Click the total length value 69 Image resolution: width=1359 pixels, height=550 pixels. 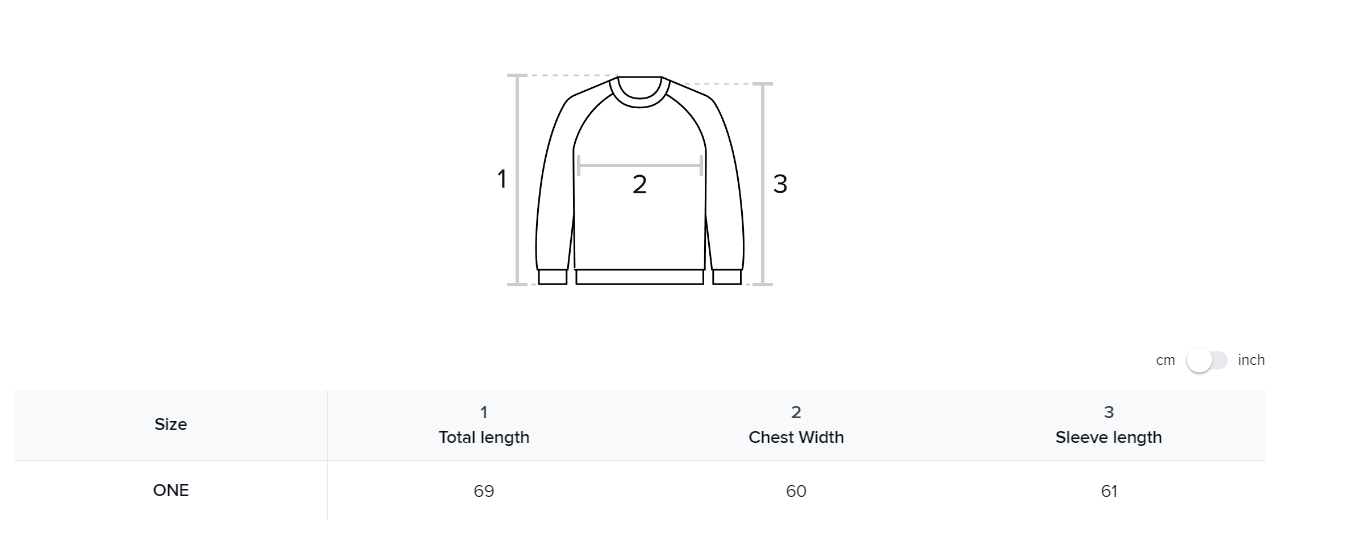pos(484,491)
